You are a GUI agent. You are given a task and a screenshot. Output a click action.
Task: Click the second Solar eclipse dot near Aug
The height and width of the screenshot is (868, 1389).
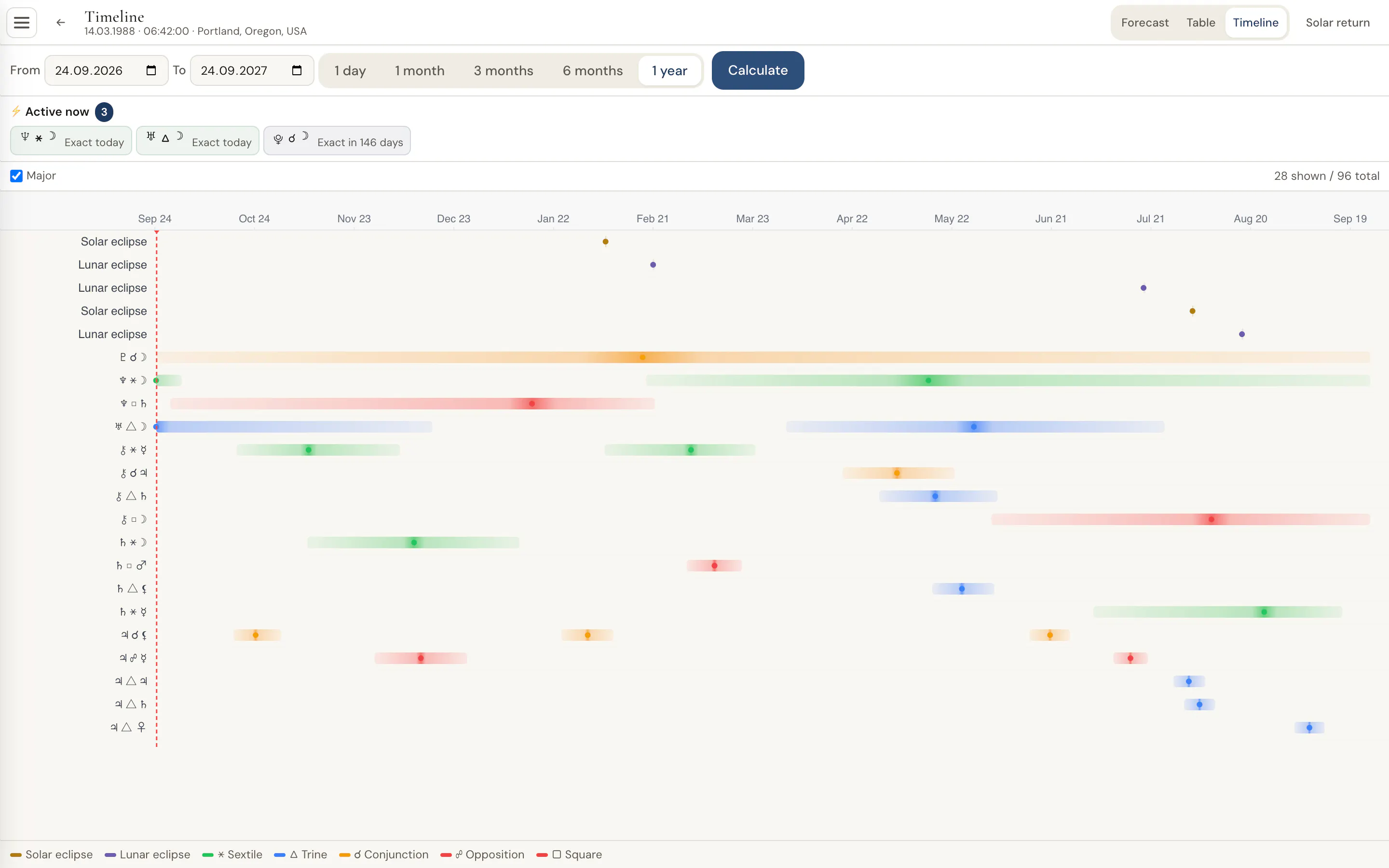click(1193, 311)
